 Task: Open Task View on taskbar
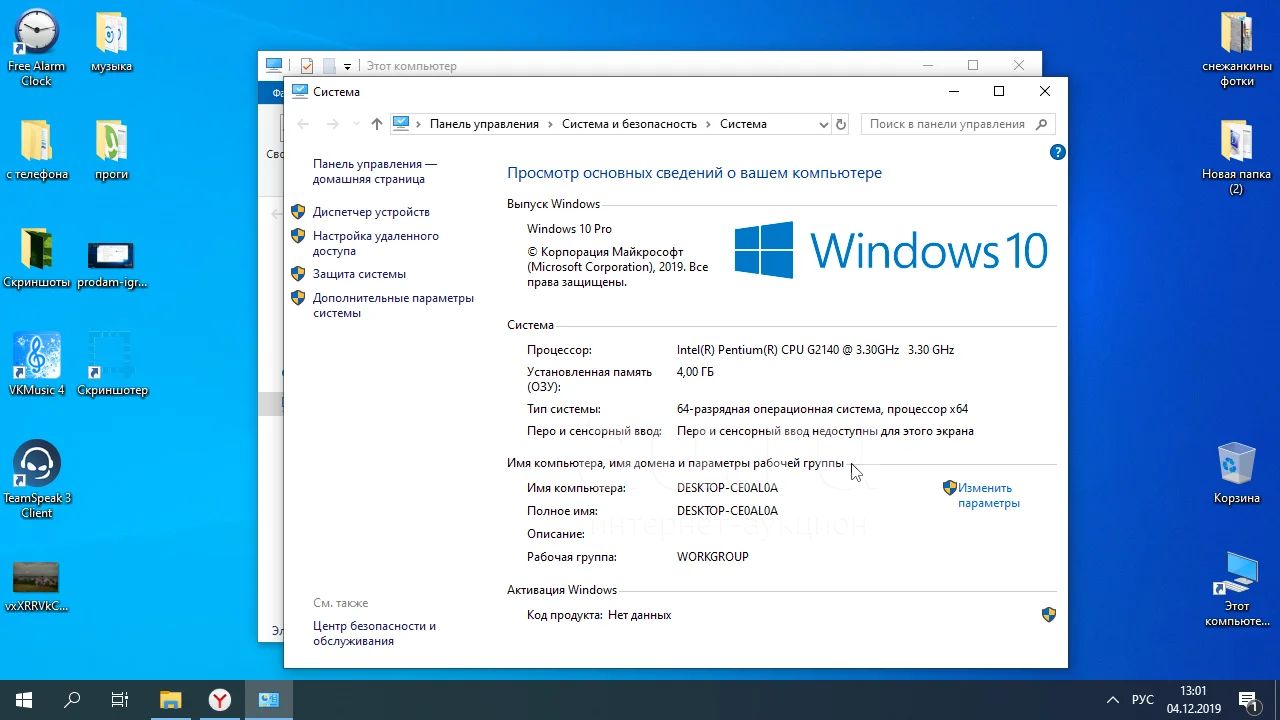click(x=120, y=700)
